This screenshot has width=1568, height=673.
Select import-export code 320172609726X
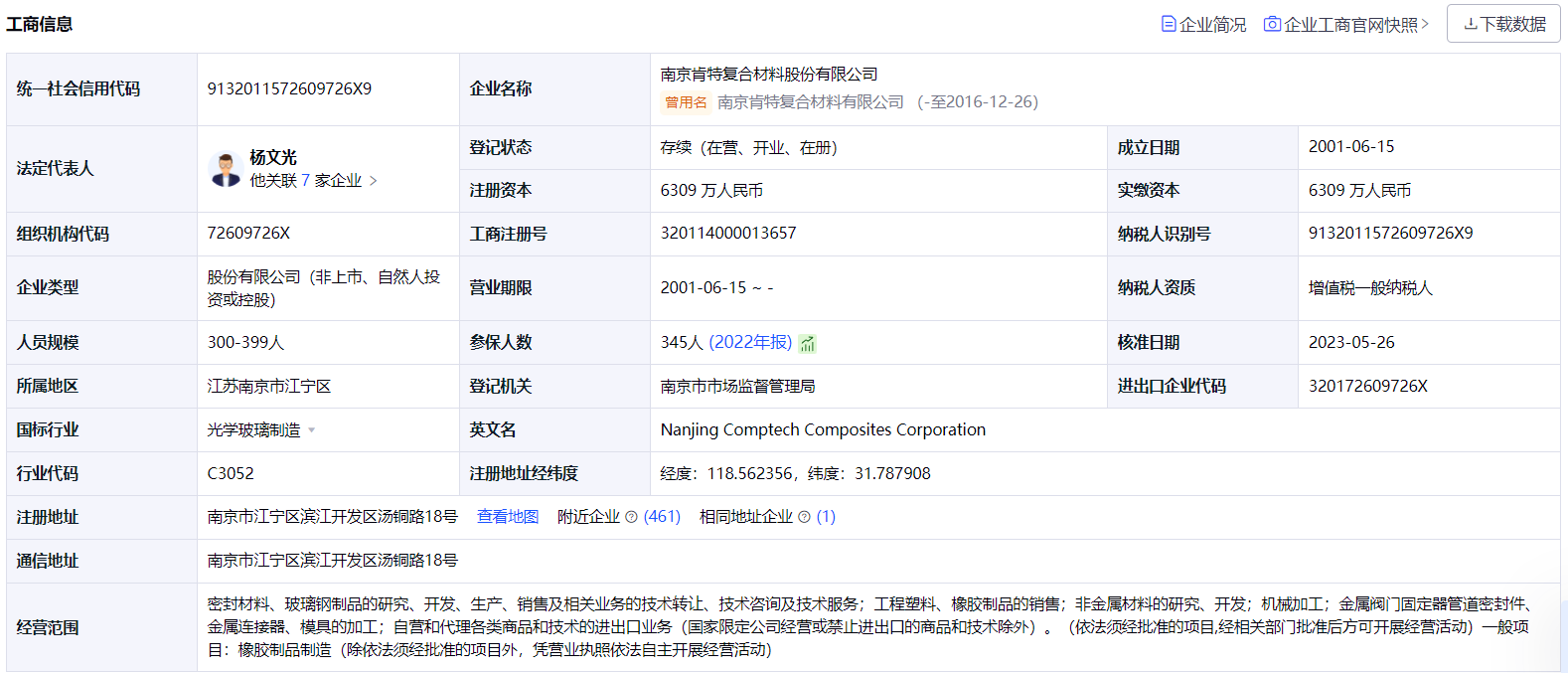coord(1368,386)
